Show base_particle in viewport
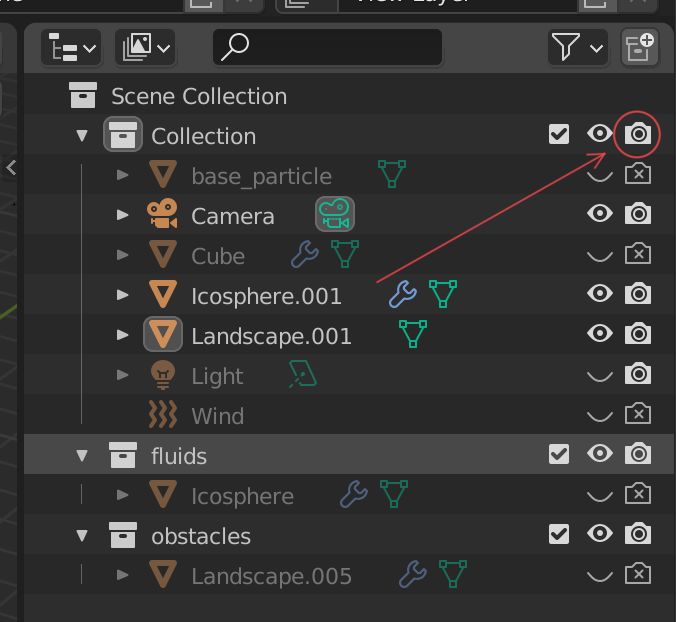 [x=599, y=176]
